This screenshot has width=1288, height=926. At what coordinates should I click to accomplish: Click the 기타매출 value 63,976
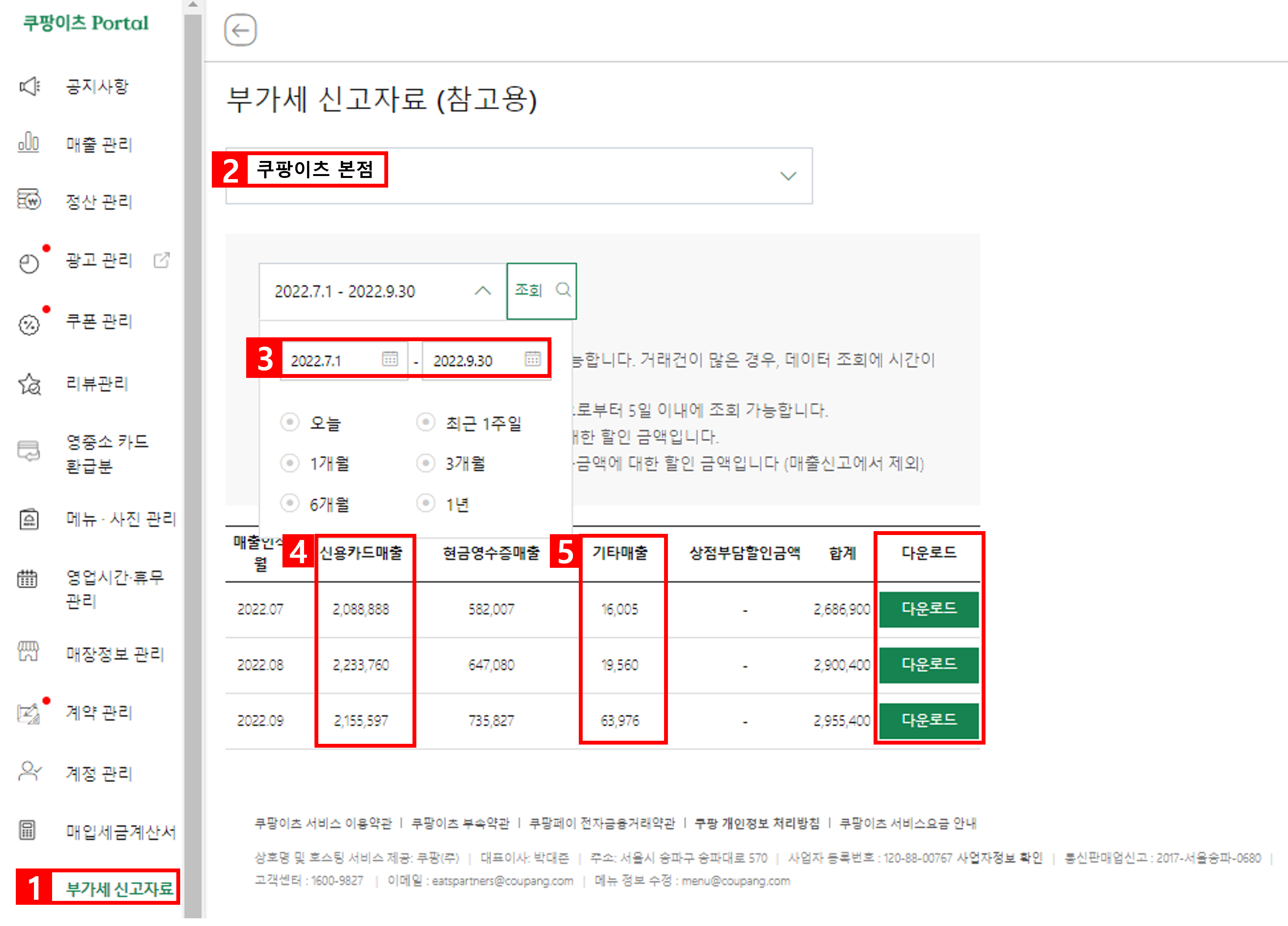coord(620,721)
